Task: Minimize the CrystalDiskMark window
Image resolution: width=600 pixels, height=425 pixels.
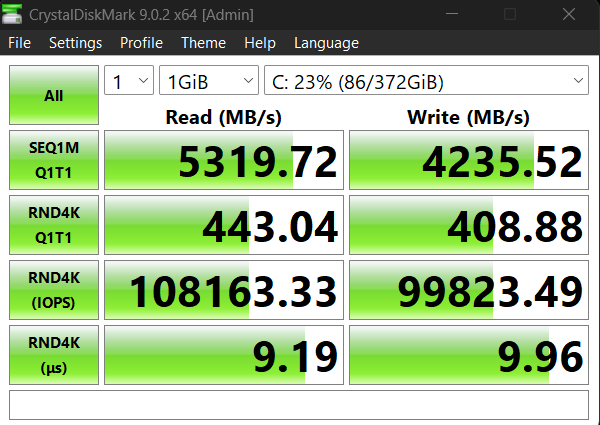Action: (x=452, y=14)
